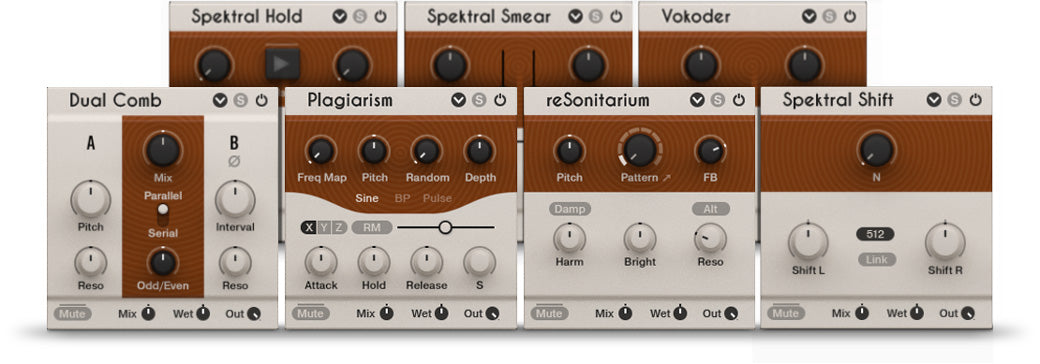Toggle the Spektral Smear power icon
This screenshot has height=364, width=1040.
pyautogui.click(x=617, y=17)
